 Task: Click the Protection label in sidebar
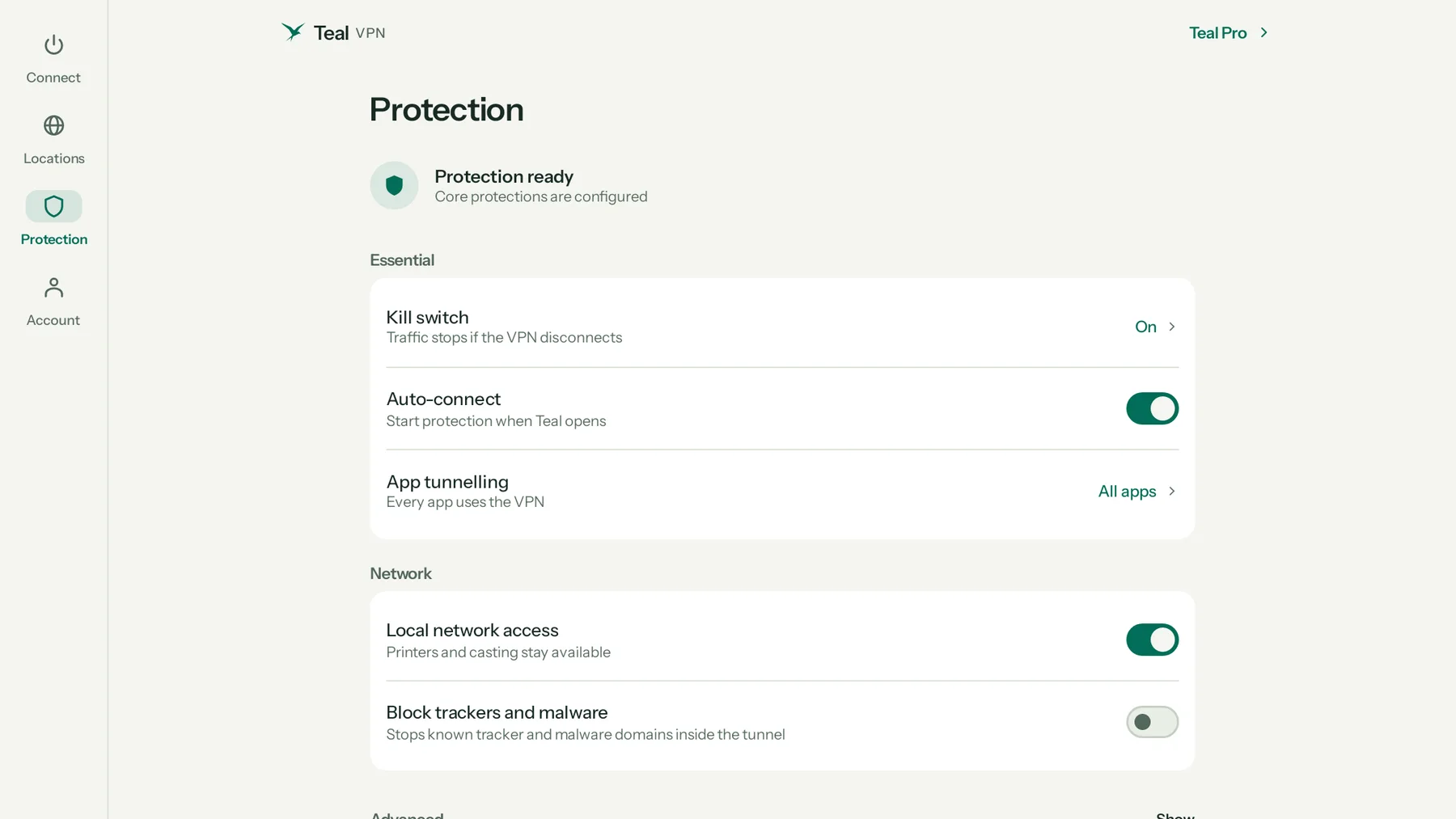(53, 239)
